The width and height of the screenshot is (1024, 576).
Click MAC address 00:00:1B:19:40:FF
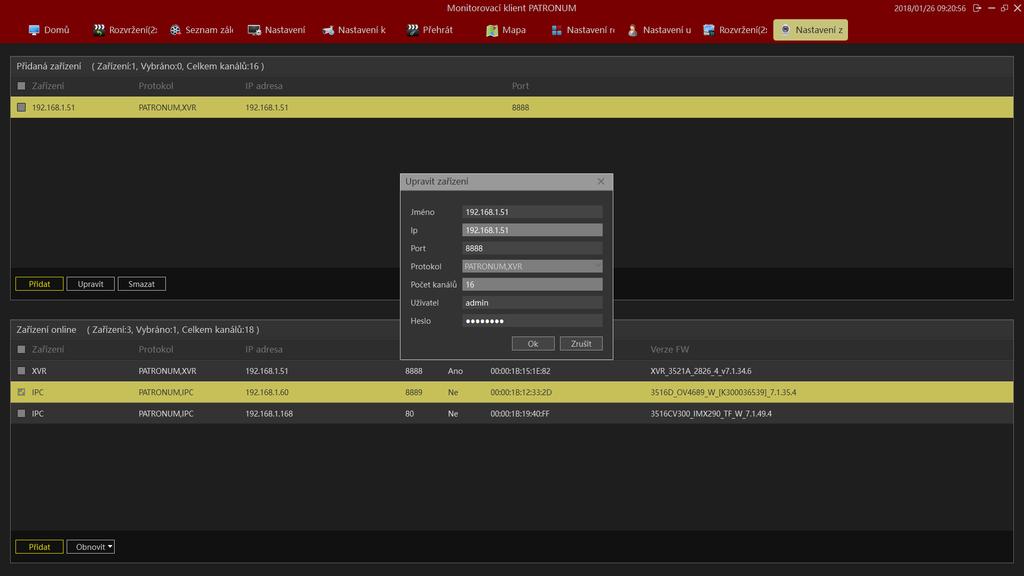point(520,414)
